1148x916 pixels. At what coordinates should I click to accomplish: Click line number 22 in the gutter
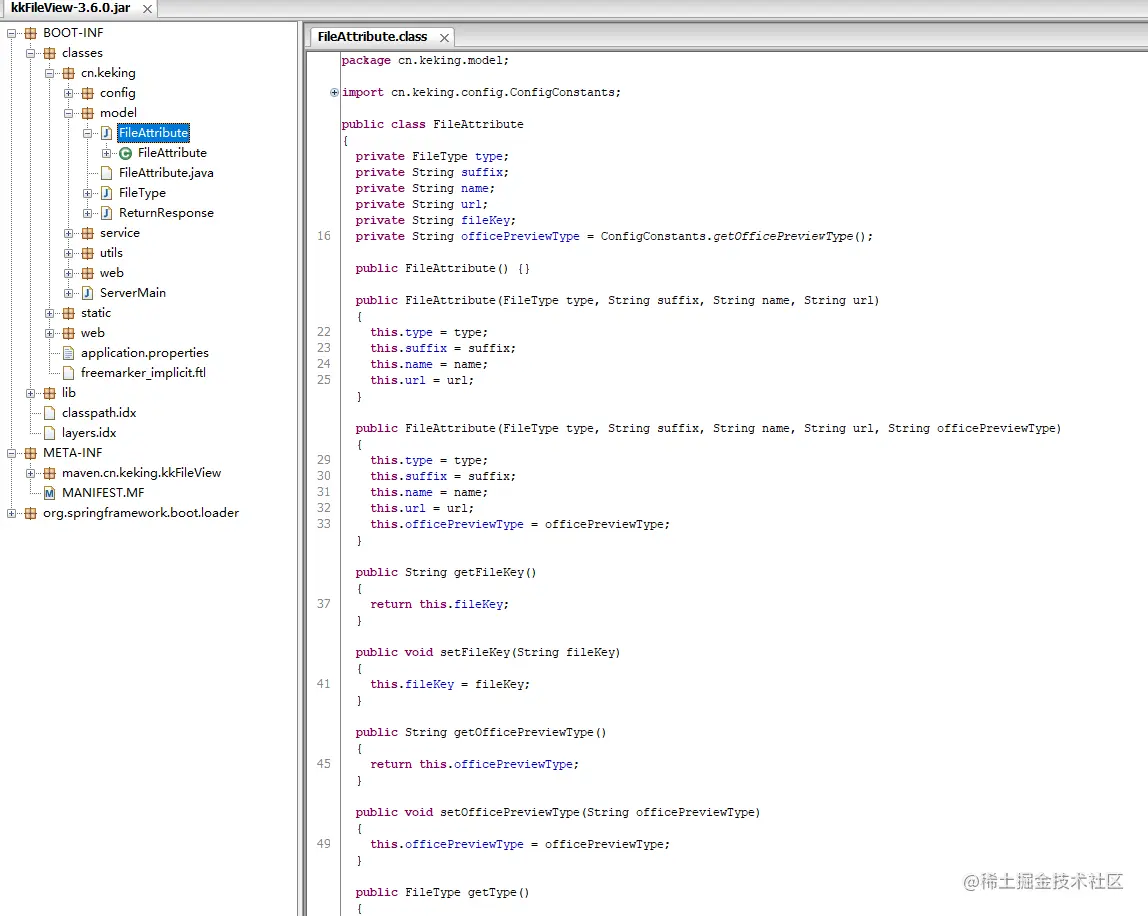(x=324, y=332)
